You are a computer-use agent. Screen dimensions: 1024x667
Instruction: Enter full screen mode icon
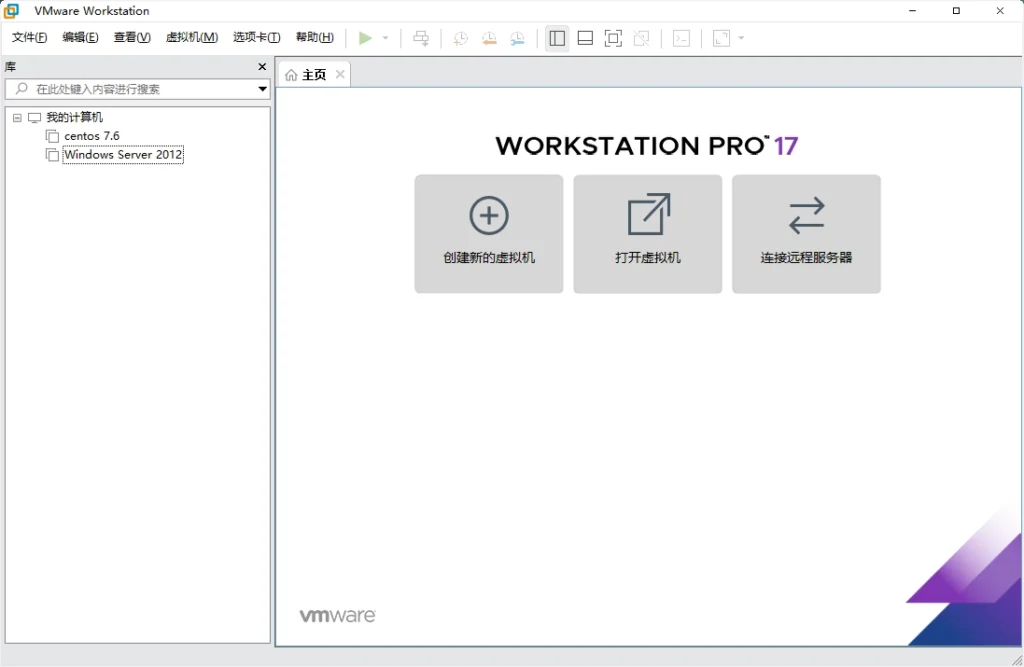click(x=613, y=38)
